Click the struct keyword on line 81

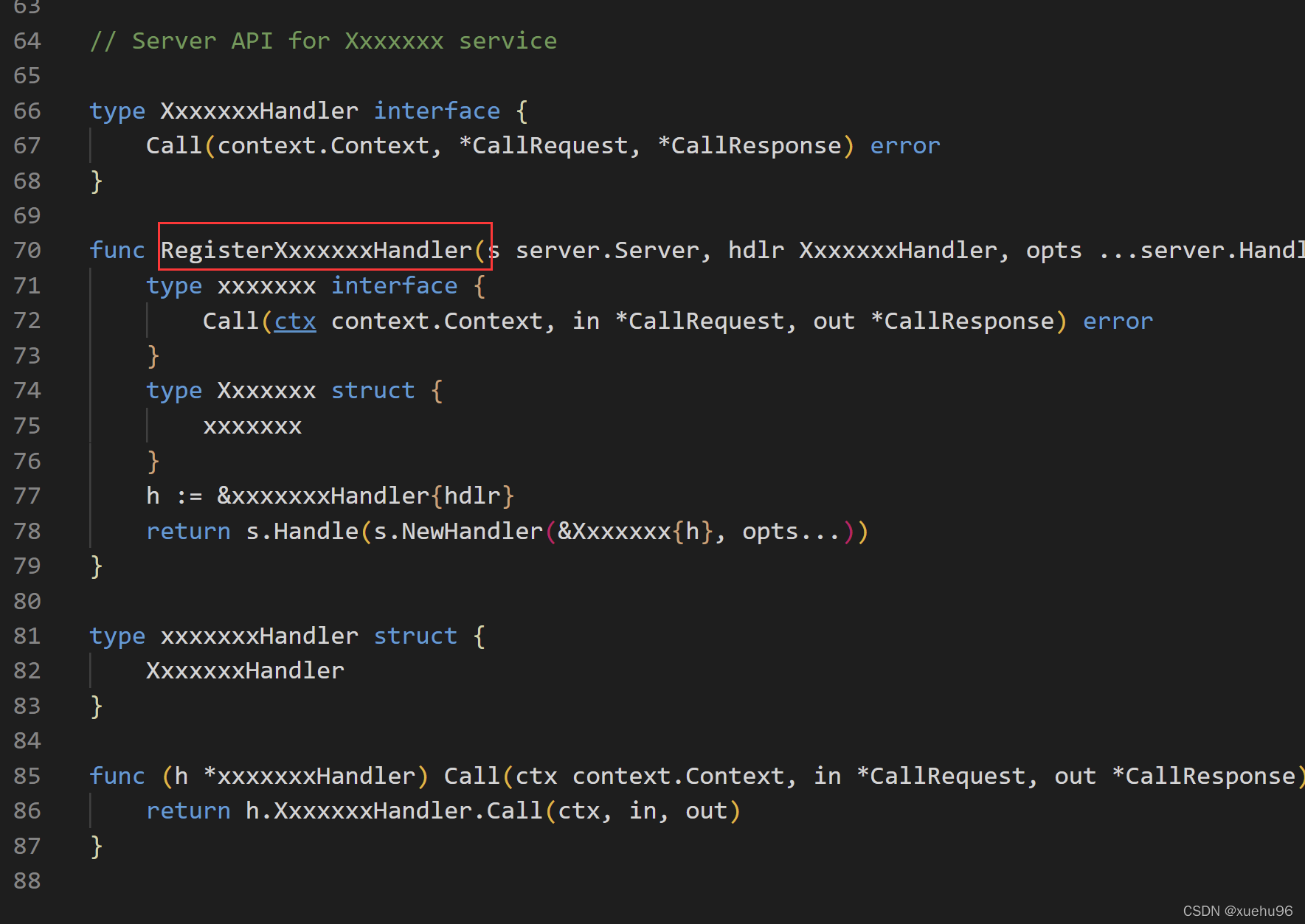coord(415,636)
